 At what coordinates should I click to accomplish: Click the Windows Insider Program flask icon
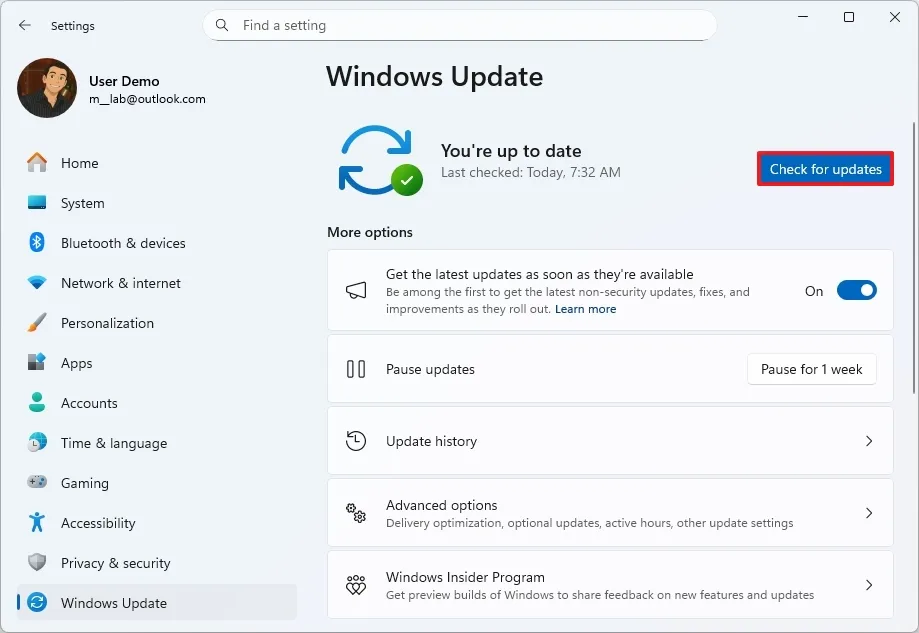point(356,585)
